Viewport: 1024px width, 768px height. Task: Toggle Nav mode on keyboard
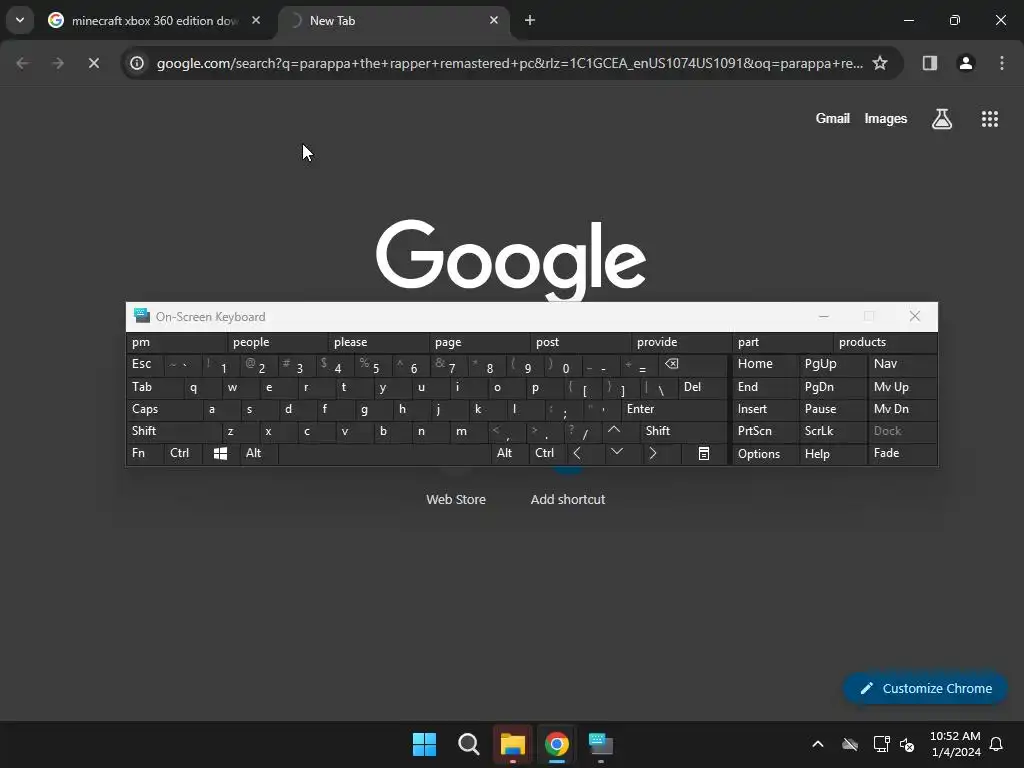[902, 364]
